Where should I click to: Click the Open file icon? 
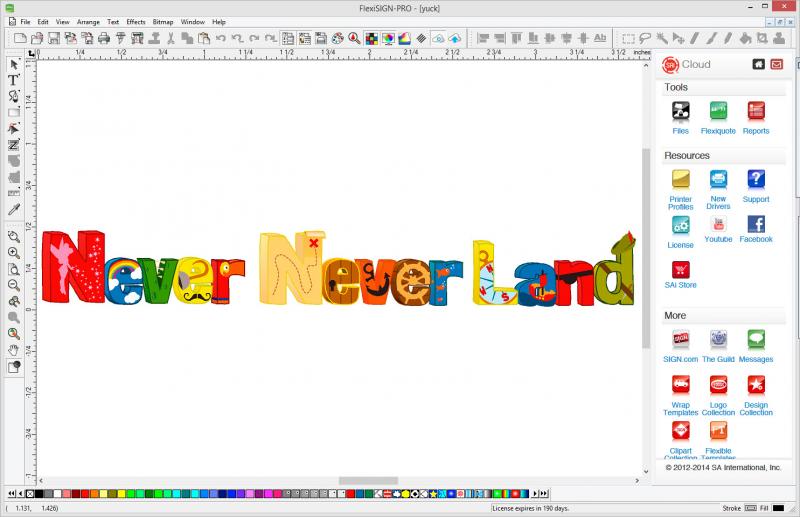(37, 38)
